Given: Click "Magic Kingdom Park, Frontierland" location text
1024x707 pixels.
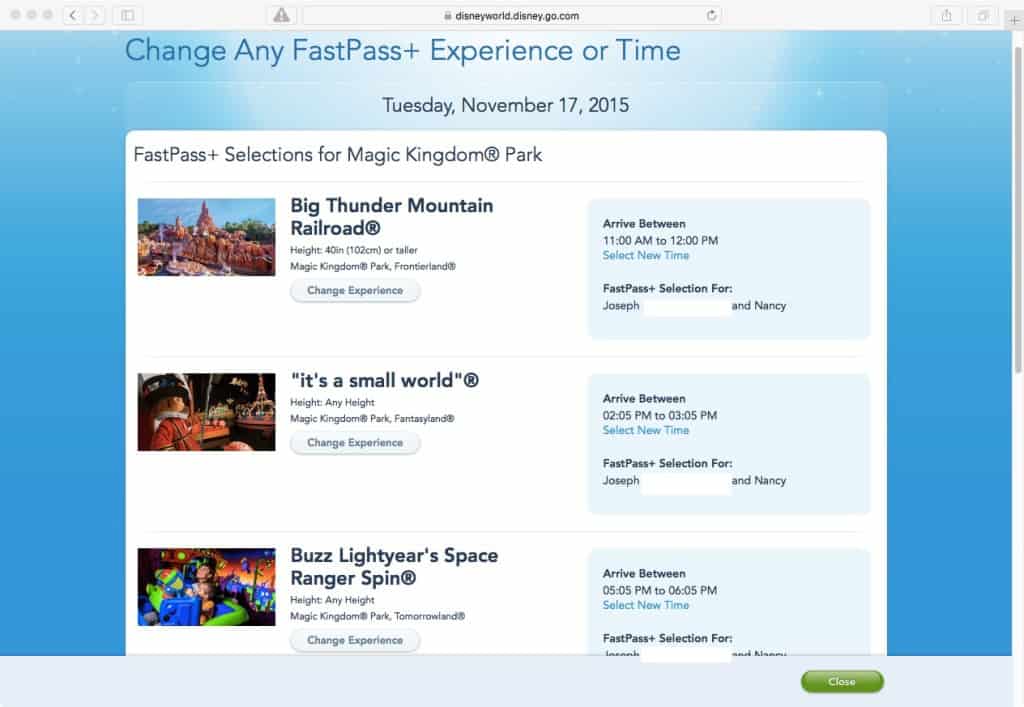Looking at the screenshot, I should tap(373, 266).
